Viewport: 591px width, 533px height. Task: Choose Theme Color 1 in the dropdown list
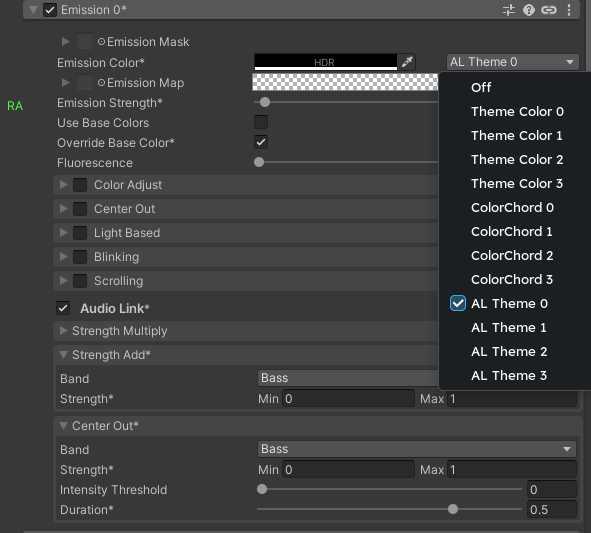tap(516, 136)
